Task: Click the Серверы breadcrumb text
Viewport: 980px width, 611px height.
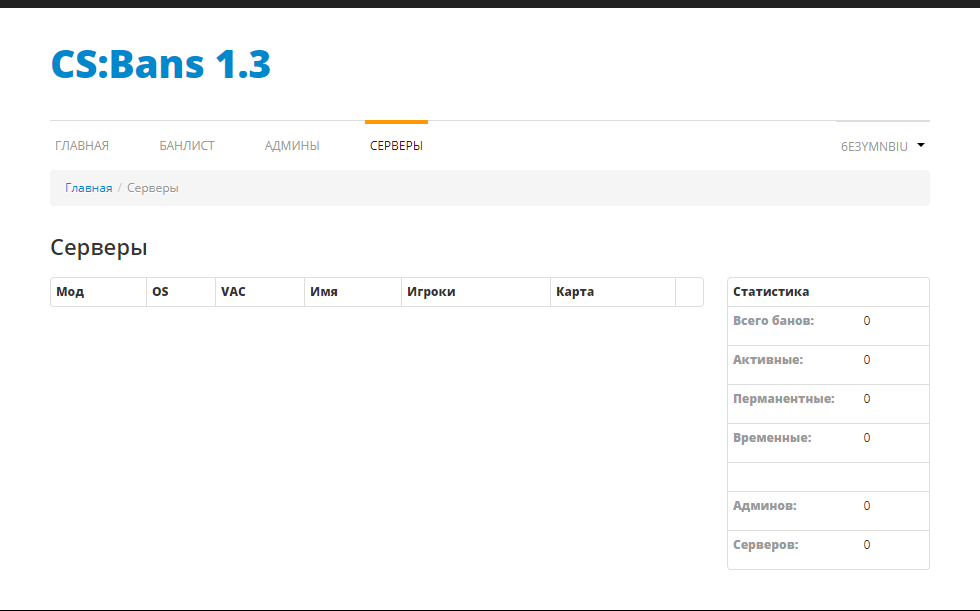Action: [152, 188]
